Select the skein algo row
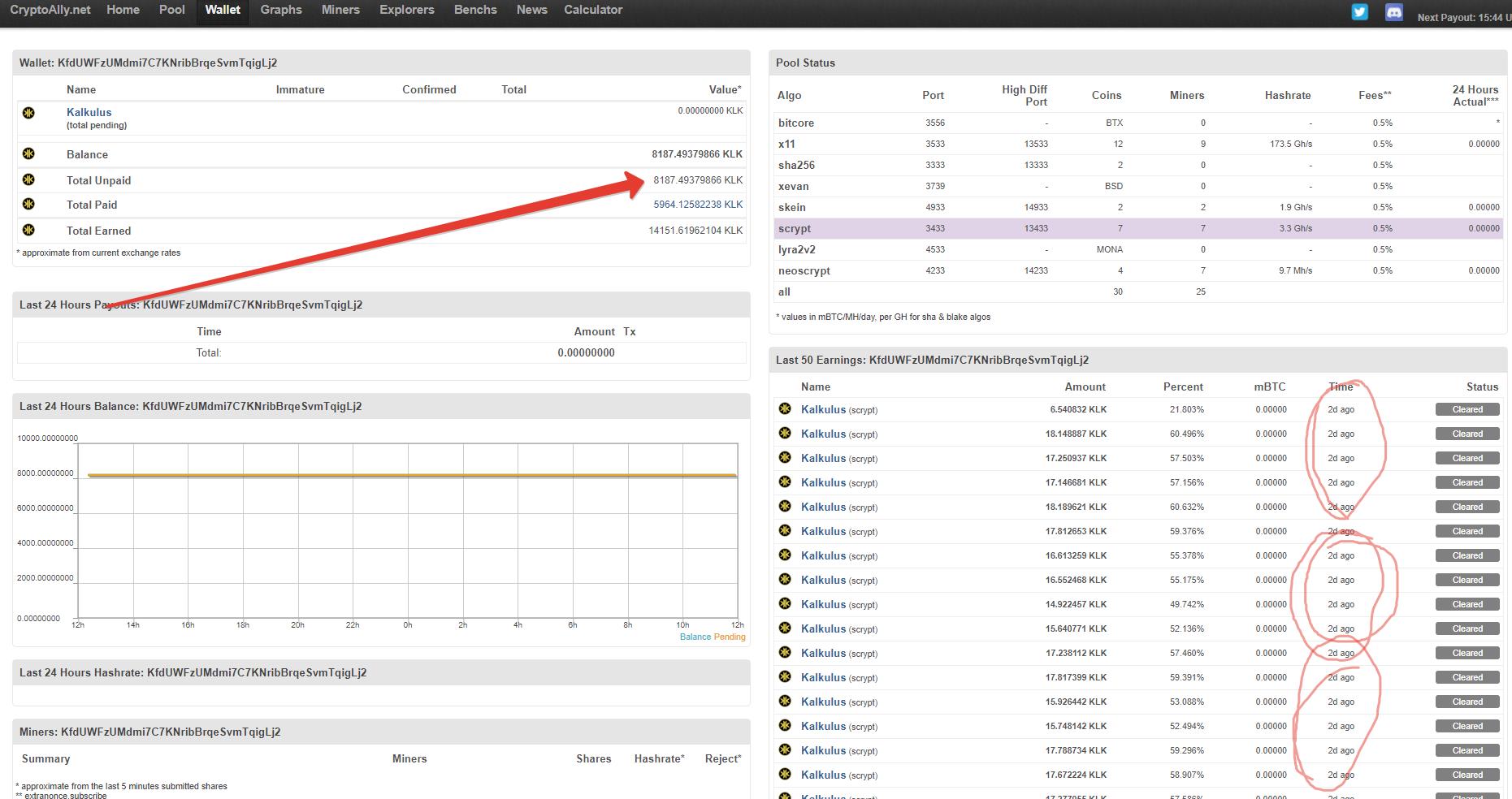 (x=1139, y=207)
